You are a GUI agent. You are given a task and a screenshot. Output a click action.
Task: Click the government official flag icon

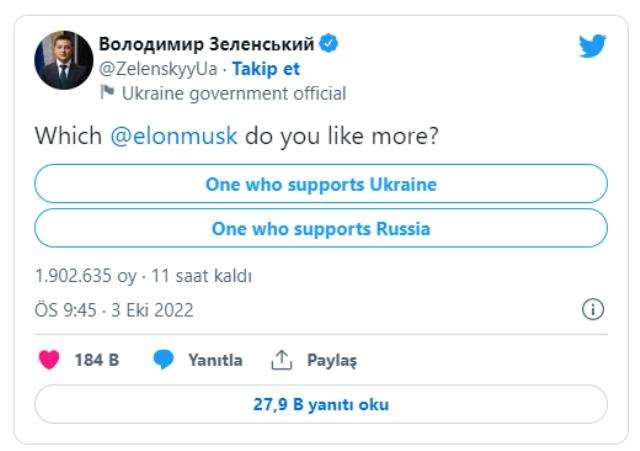pyautogui.click(x=107, y=92)
